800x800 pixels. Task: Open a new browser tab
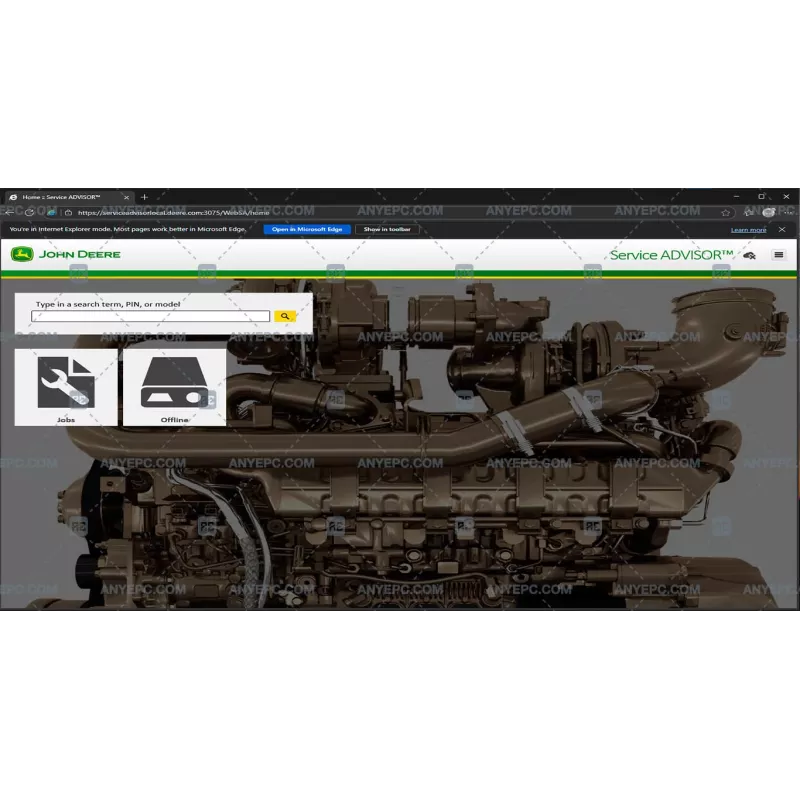[143, 197]
